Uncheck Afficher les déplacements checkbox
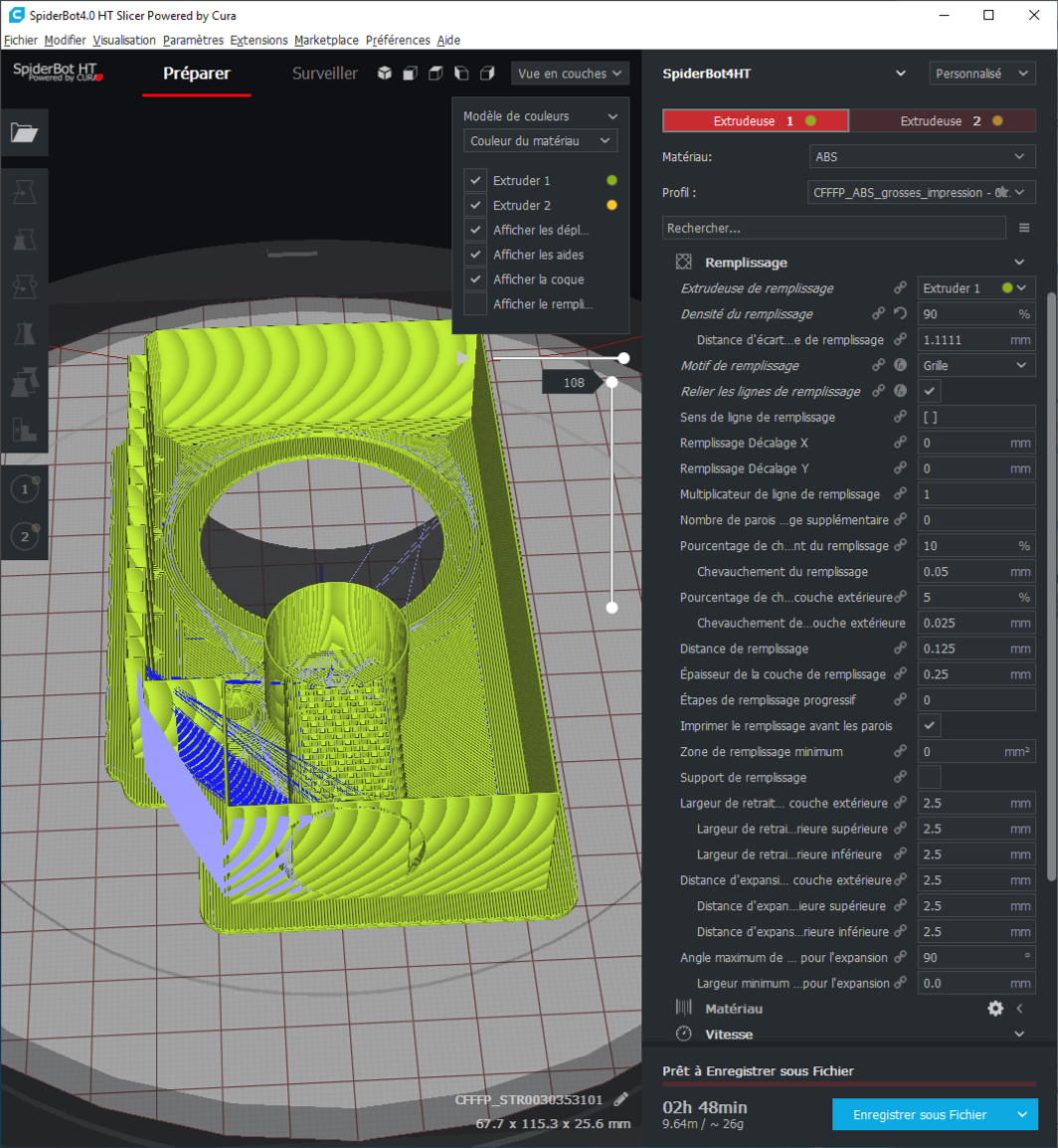The image size is (1058, 1148). point(475,230)
